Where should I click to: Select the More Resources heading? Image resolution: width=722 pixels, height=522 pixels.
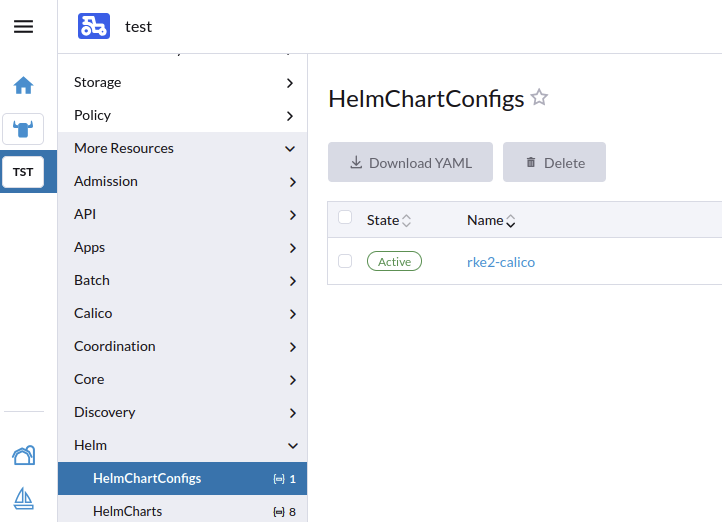click(x=124, y=148)
